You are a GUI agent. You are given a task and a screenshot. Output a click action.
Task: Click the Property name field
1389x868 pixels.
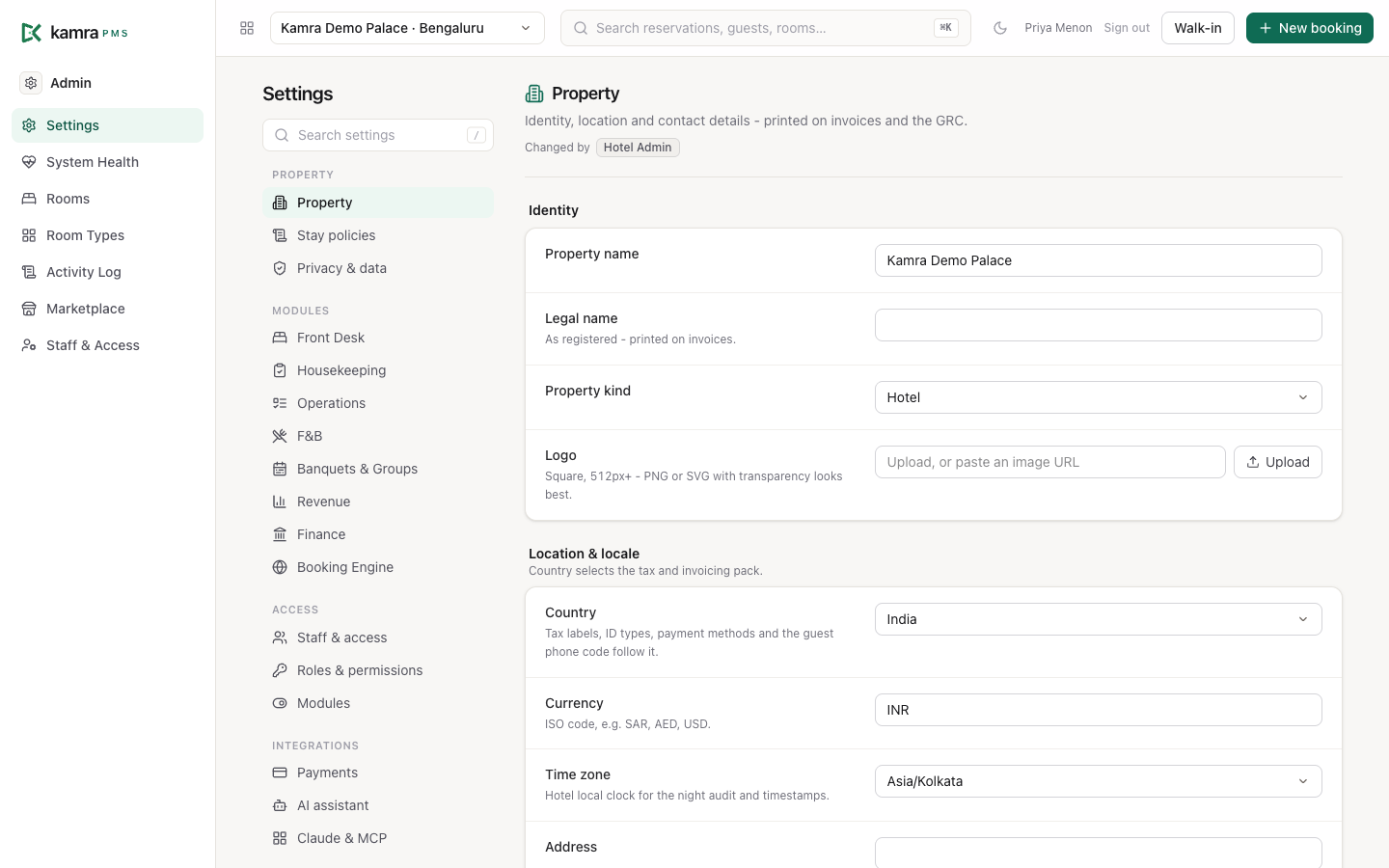tap(1098, 260)
